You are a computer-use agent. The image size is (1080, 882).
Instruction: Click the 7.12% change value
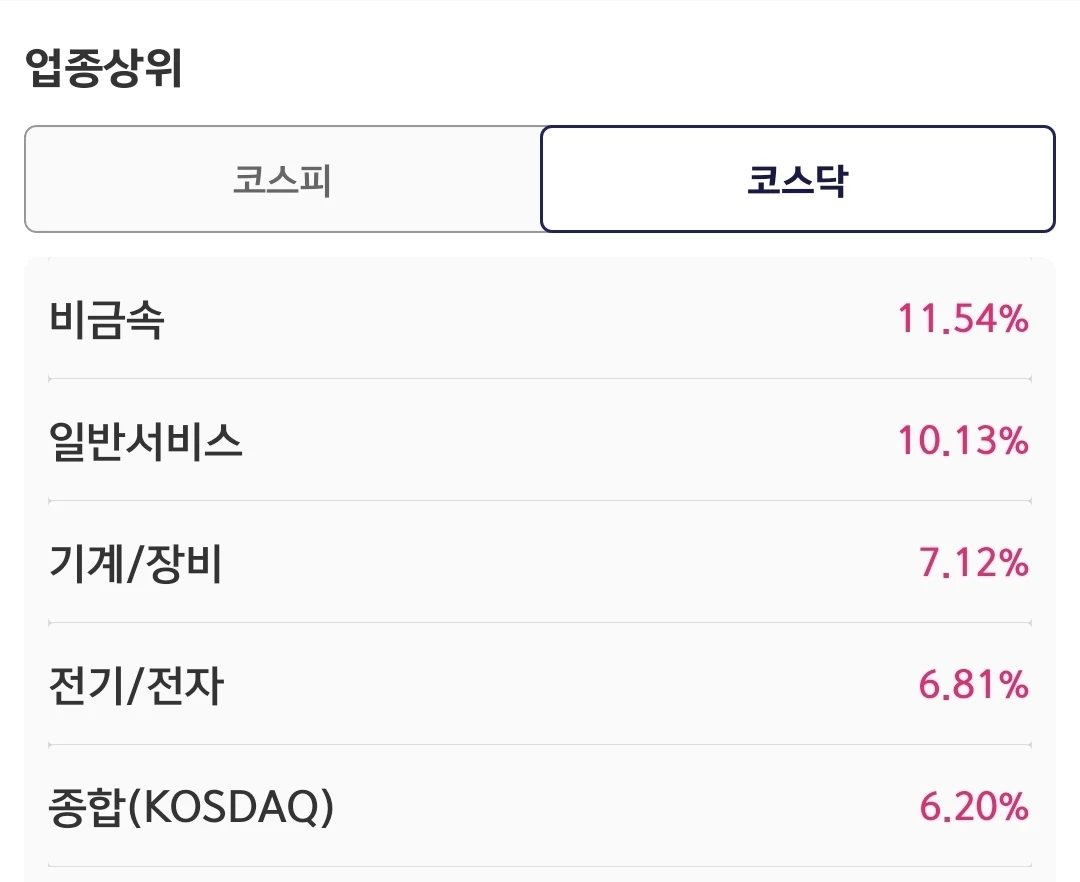[x=974, y=563]
